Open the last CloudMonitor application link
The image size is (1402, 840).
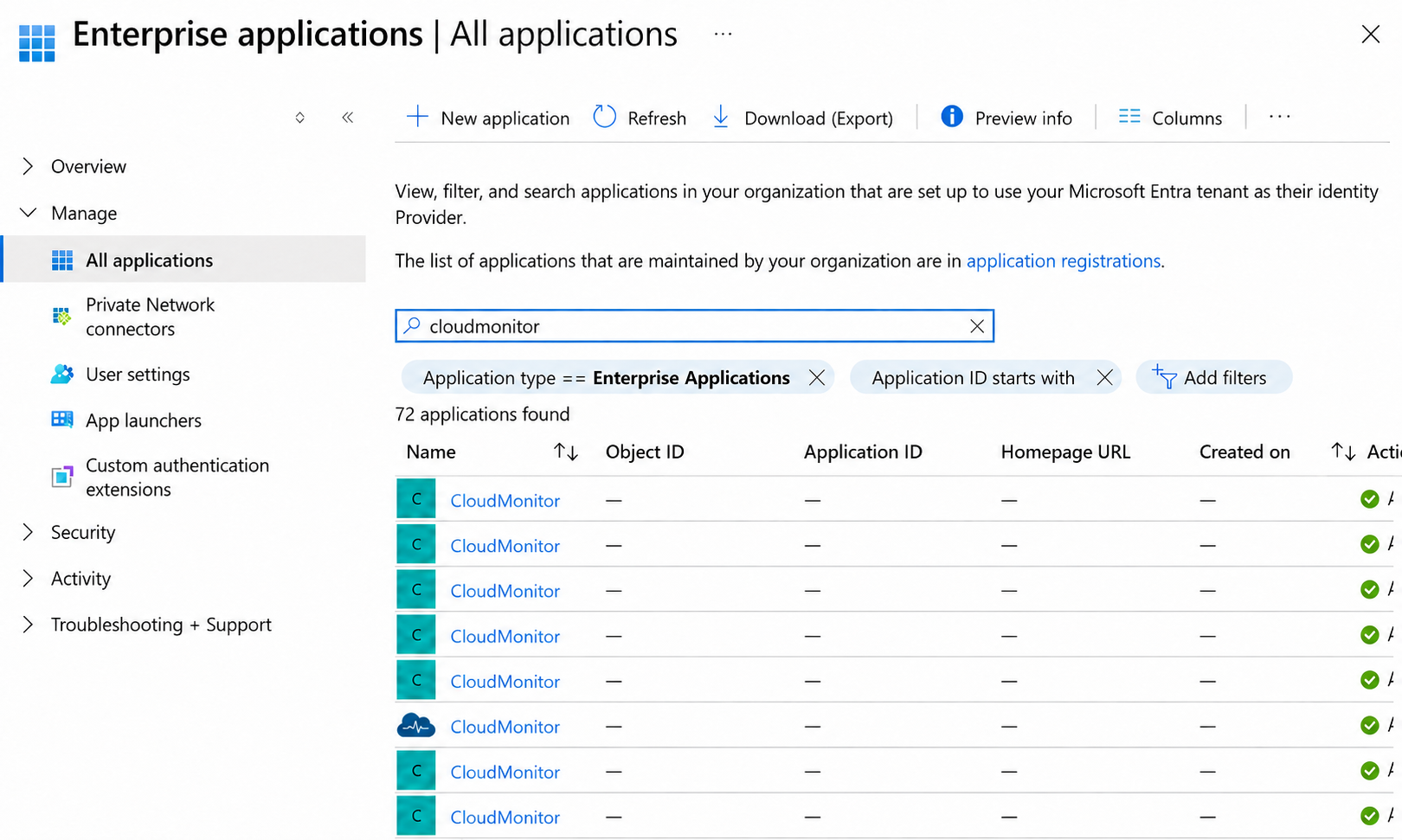[x=505, y=818]
